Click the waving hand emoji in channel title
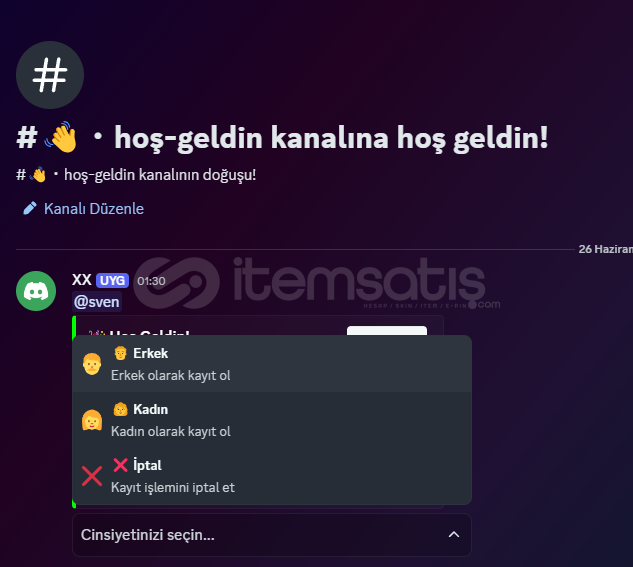633x567 pixels. [61, 137]
